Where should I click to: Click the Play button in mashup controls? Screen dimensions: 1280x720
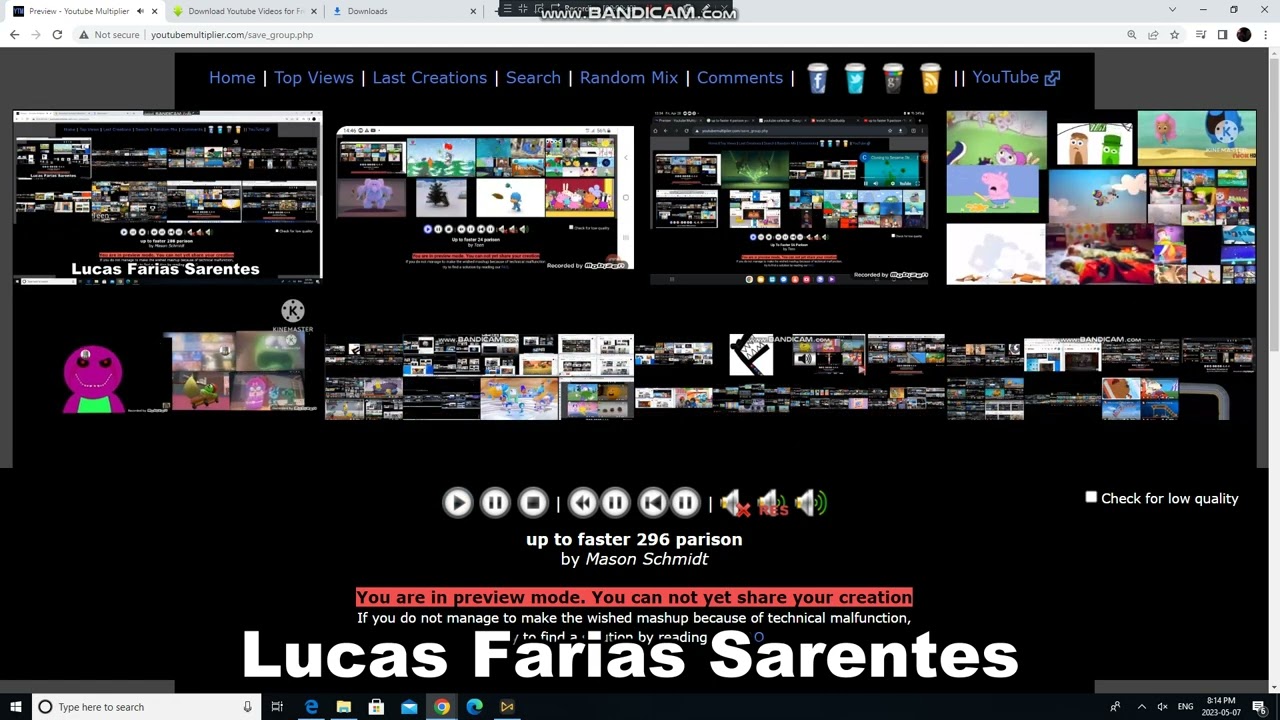pos(457,502)
